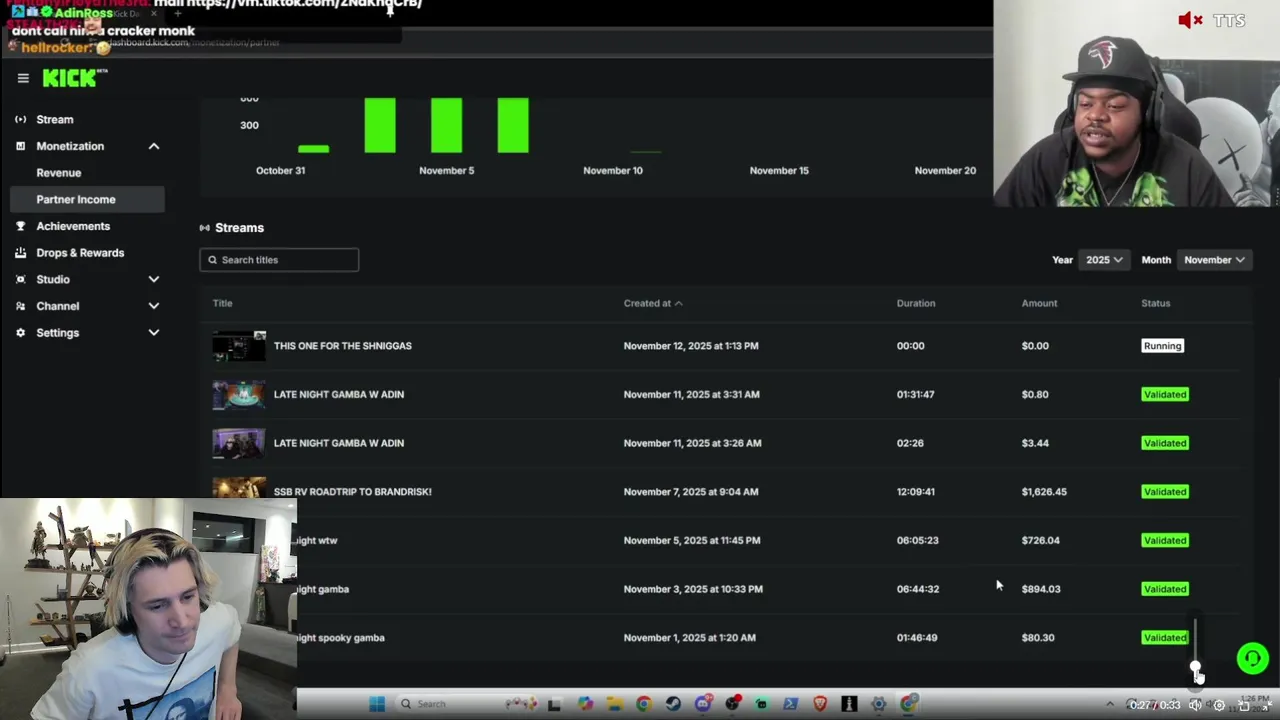Open the Revenue page
This screenshot has height=720, width=1280.
[59, 172]
